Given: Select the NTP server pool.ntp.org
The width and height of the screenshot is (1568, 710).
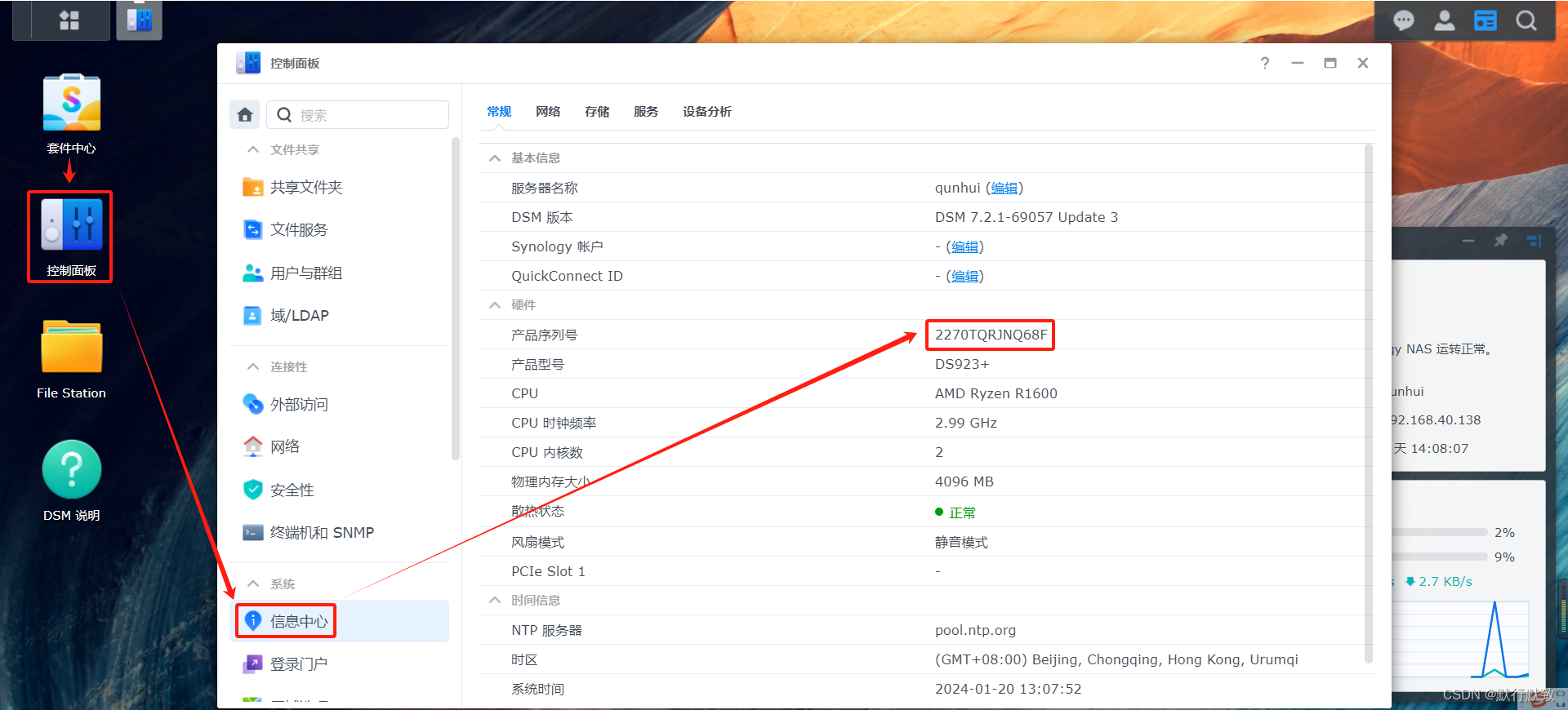Looking at the screenshot, I should tap(975, 631).
